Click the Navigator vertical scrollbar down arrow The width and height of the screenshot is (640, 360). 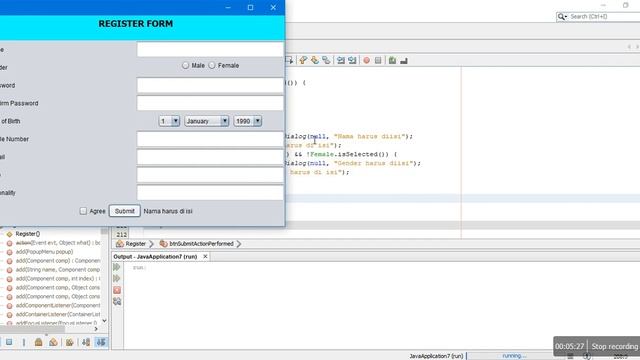point(104,321)
